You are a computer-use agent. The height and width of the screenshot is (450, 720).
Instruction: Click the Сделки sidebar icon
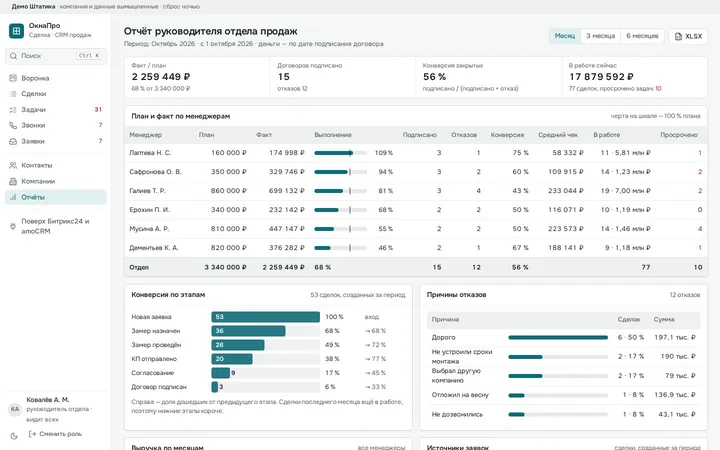point(13,94)
